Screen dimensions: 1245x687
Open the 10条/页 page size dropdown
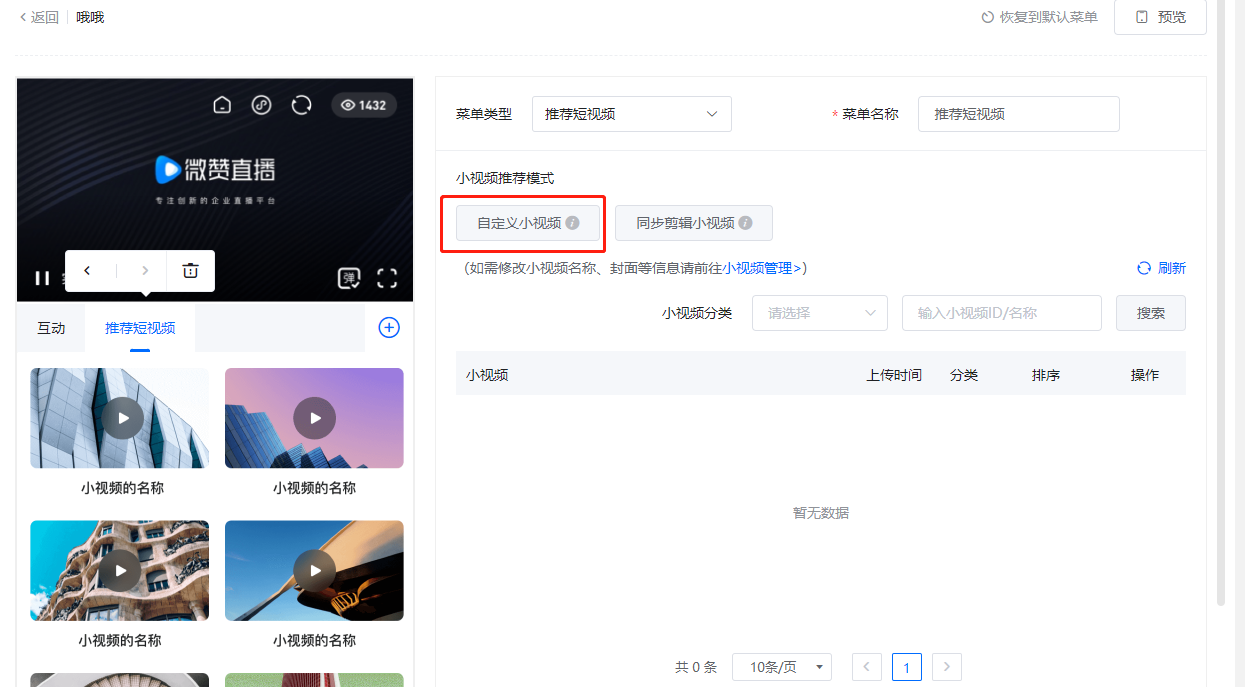(782, 667)
